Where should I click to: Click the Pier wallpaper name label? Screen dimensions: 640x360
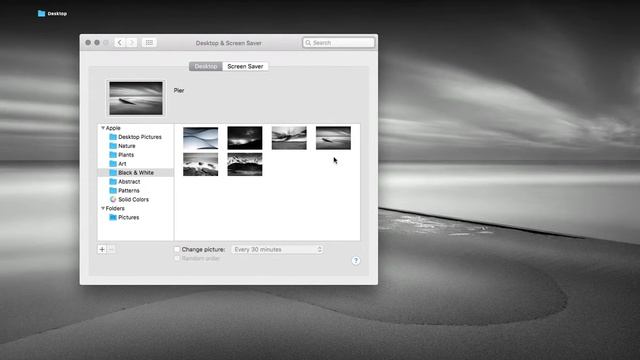point(179,91)
